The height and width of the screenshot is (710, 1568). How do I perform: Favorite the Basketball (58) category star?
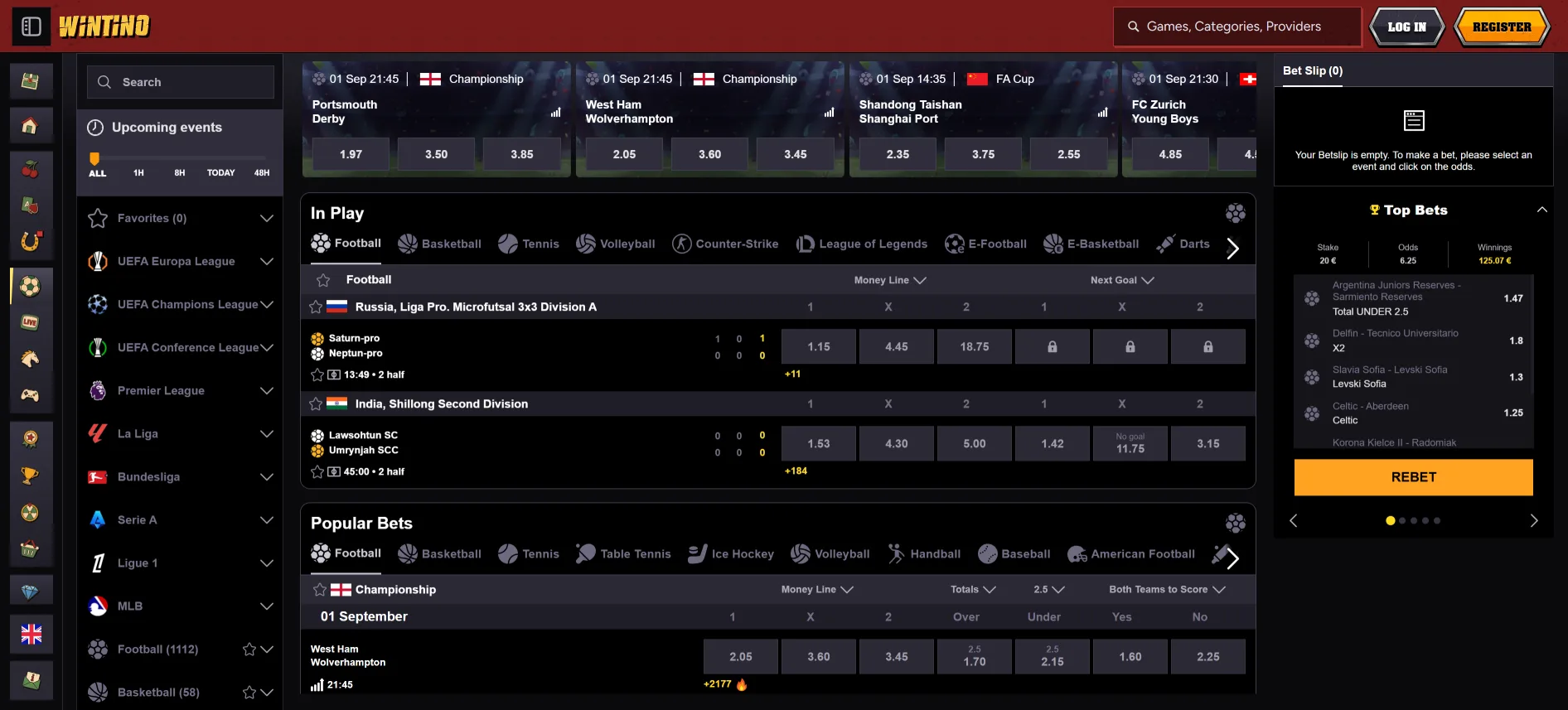click(249, 693)
